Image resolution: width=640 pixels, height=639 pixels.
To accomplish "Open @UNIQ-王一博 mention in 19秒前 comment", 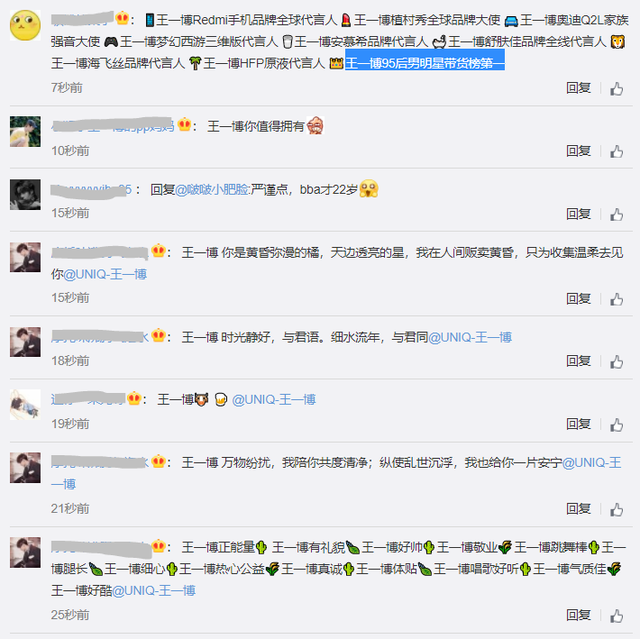I will (x=273, y=399).
